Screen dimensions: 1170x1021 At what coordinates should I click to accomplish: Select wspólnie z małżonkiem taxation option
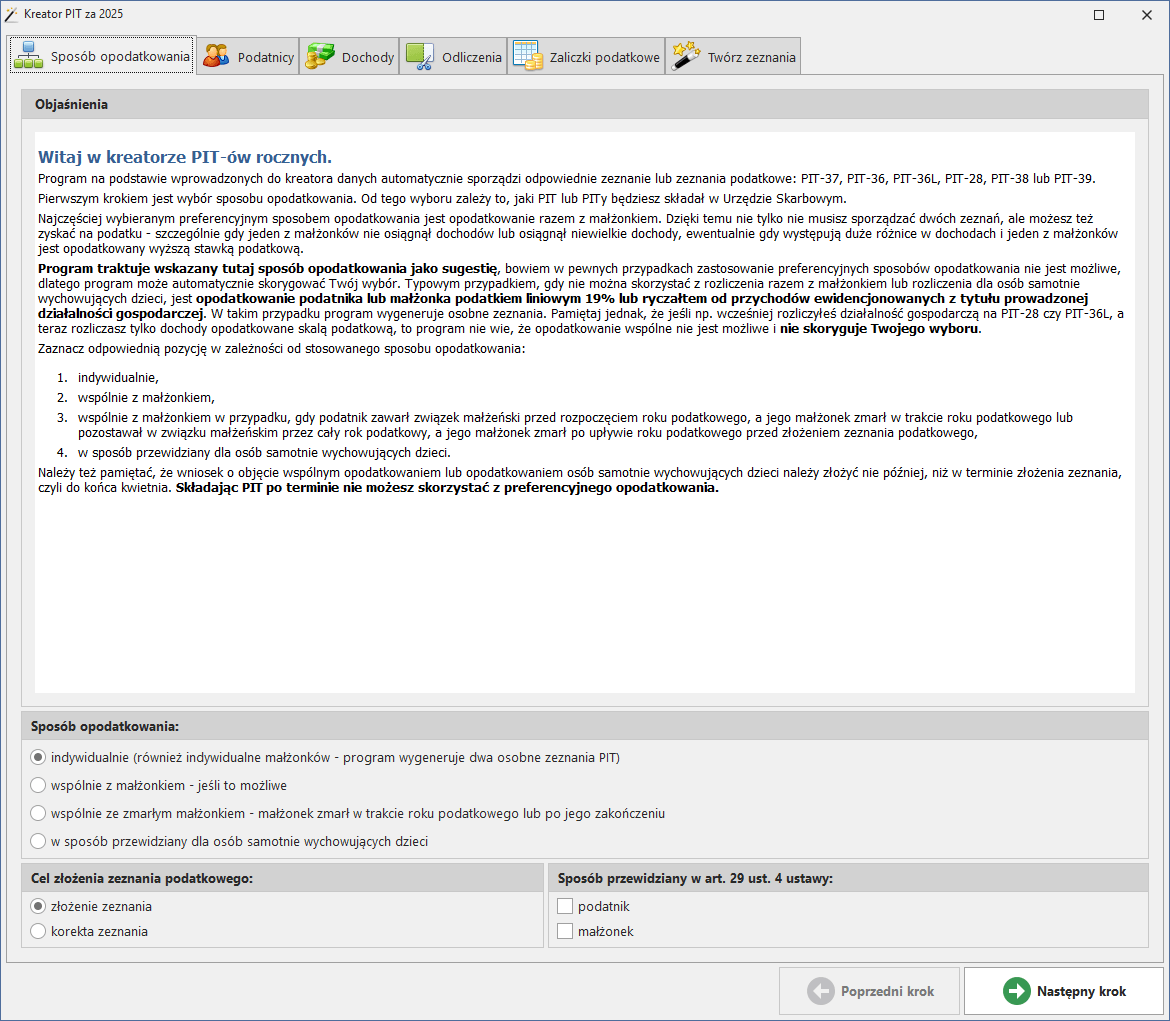(38, 785)
